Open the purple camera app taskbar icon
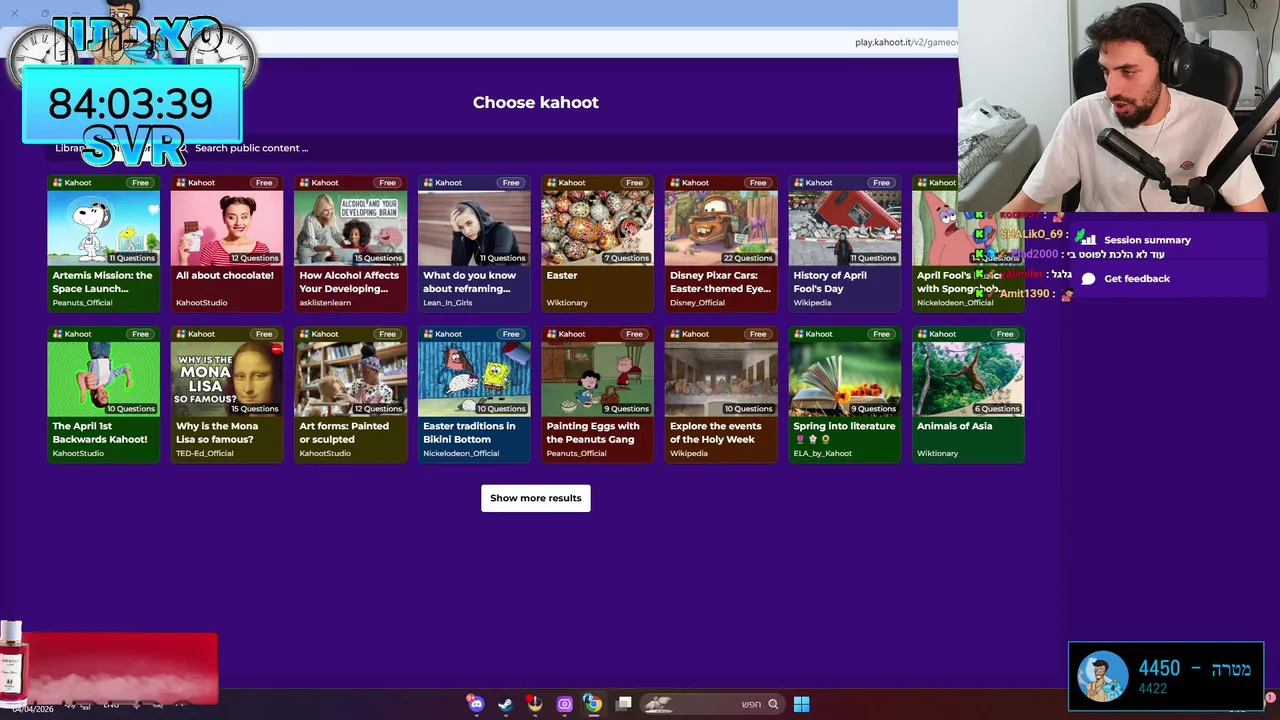 (x=564, y=704)
